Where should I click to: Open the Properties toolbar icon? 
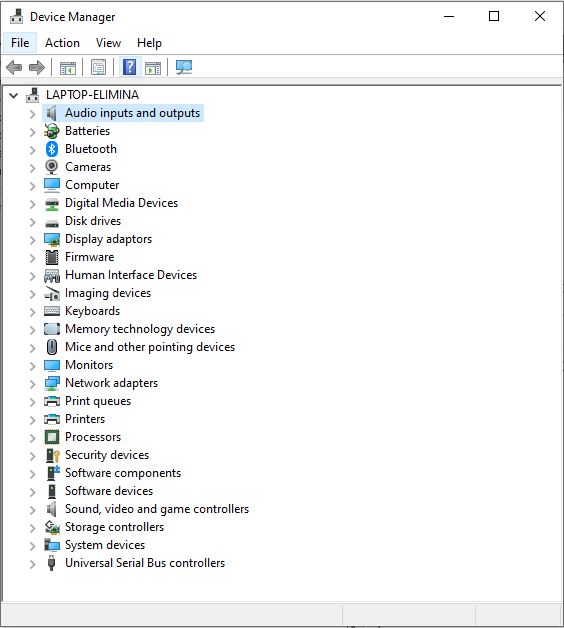click(x=99, y=67)
